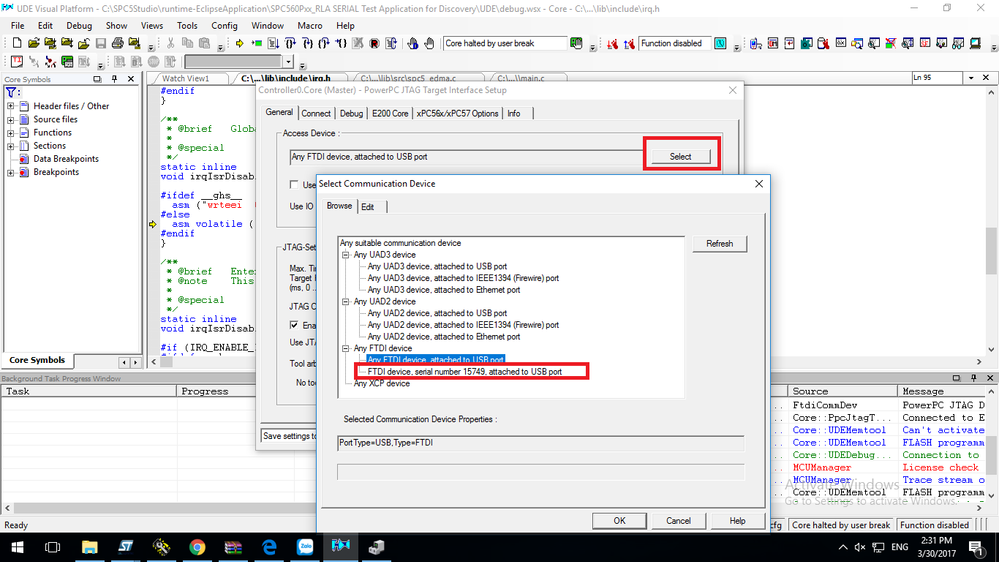Click the plain hand icon in debug toolbar
Viewport: 999px width, 562px height.
(429, 43)
